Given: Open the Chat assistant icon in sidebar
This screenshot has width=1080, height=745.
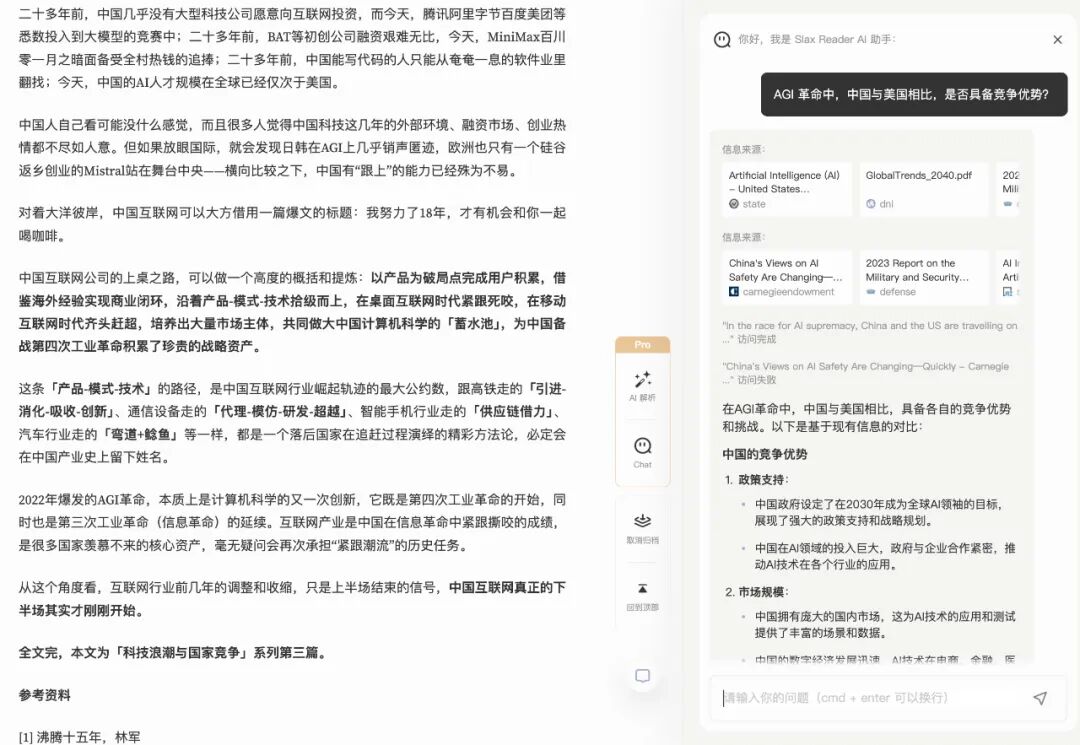Looking at the screenshot, I should point(642,452).
